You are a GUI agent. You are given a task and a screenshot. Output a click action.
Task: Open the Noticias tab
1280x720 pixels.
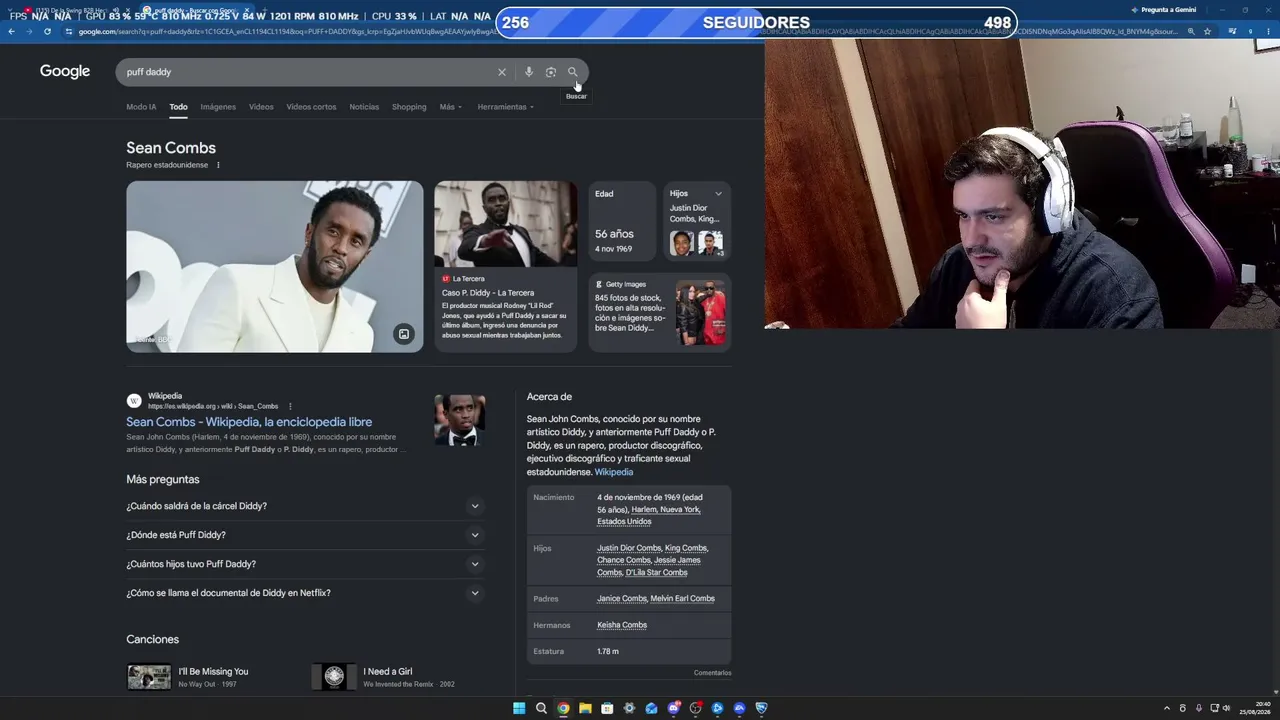tap(364, 107)
